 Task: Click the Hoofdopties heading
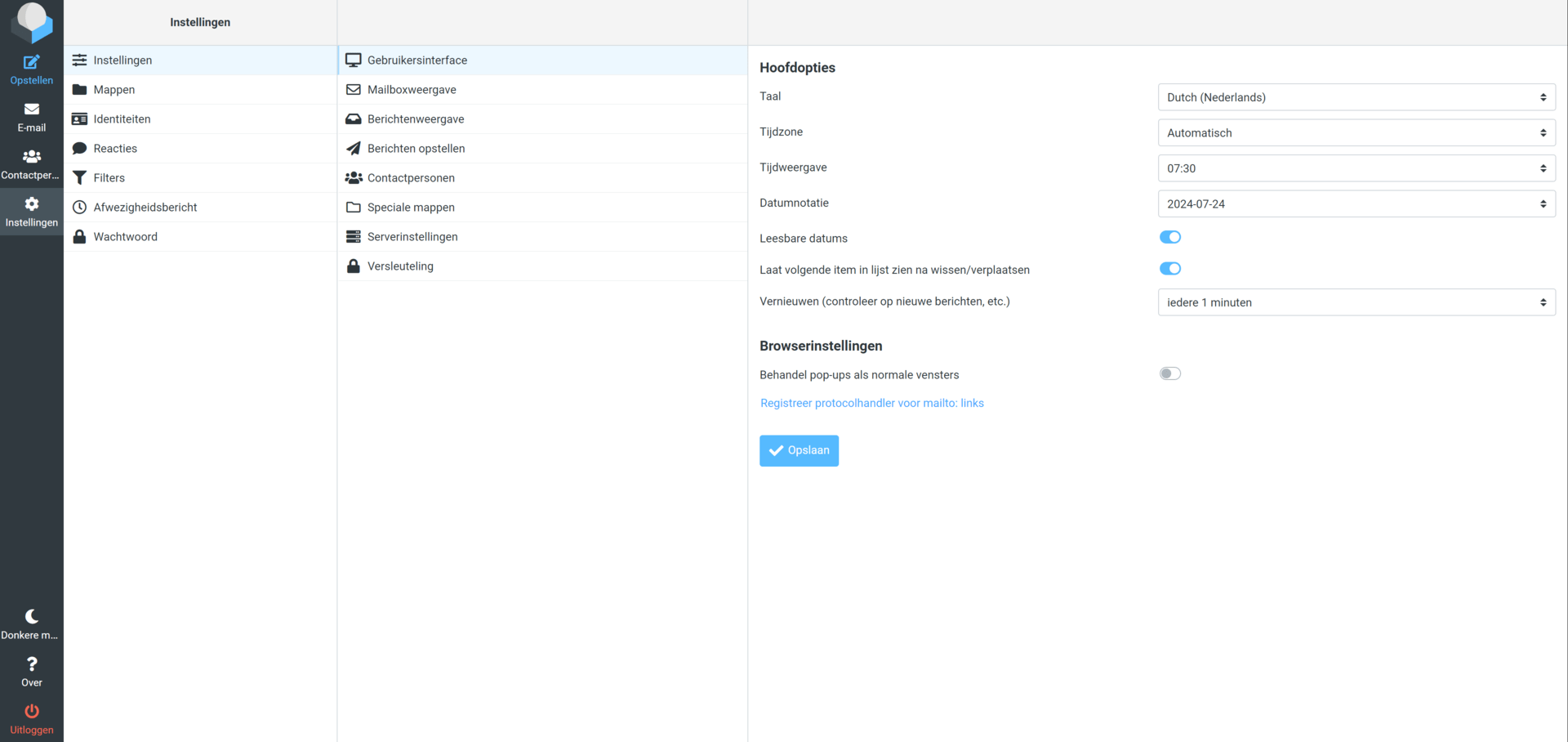797,68
